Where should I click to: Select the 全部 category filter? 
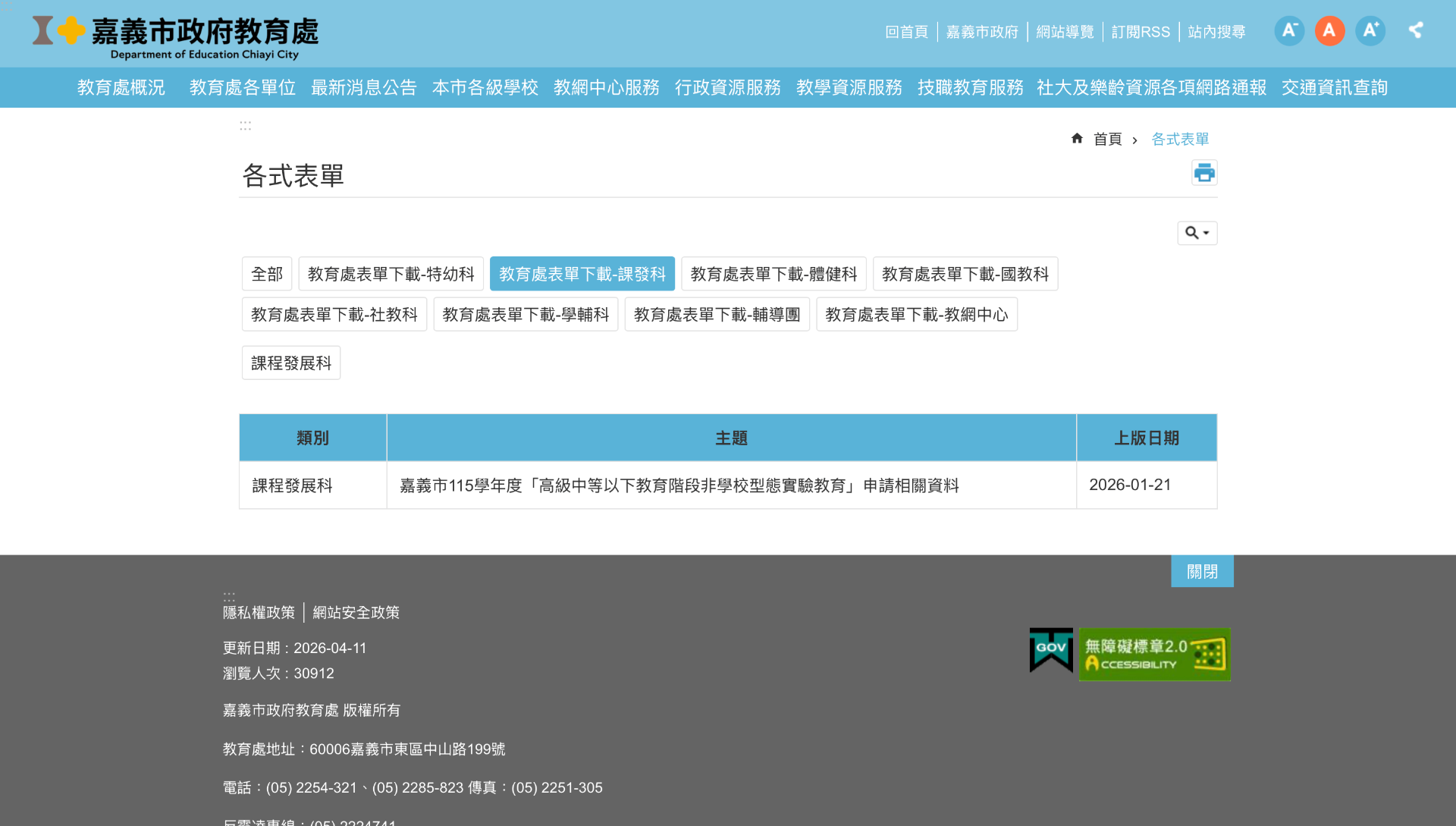click(267, 273)
